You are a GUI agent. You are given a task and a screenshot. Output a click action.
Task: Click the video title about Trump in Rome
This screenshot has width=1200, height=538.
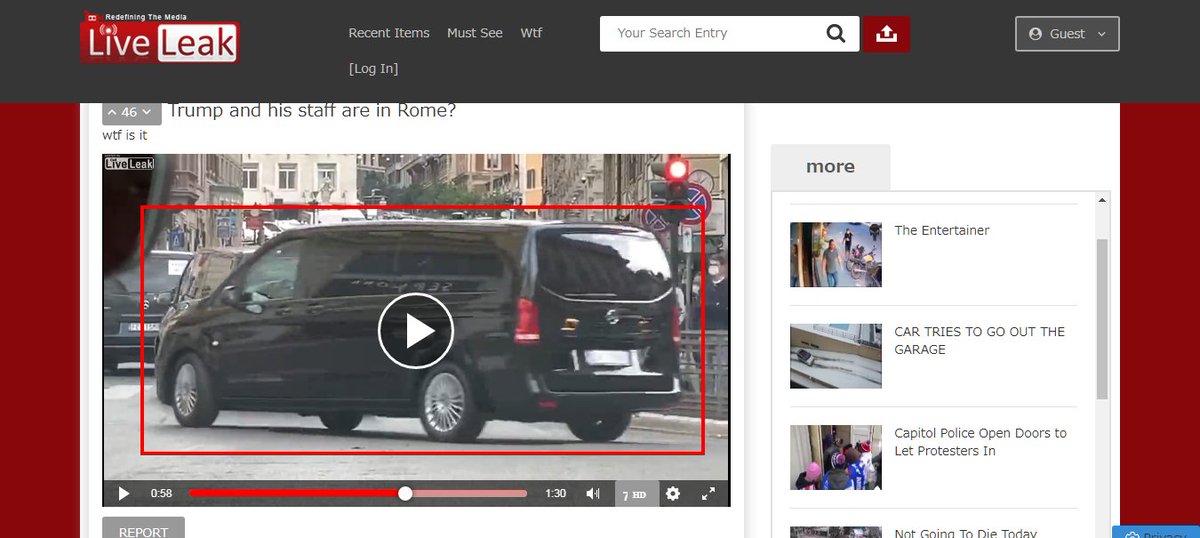312,110
